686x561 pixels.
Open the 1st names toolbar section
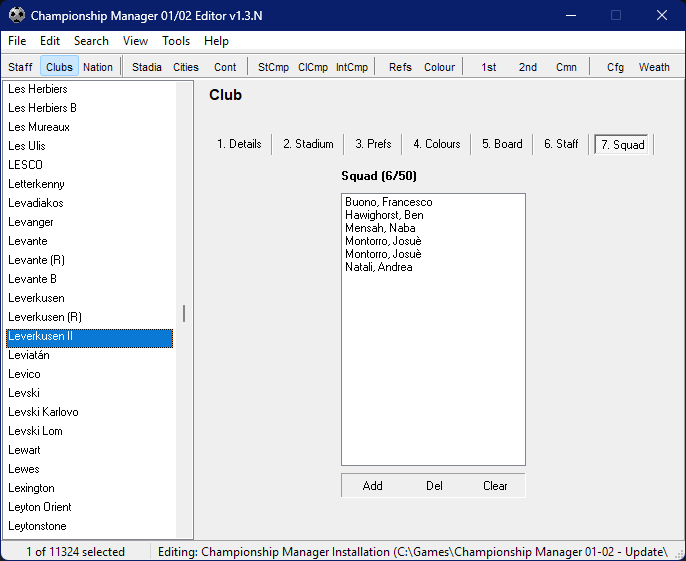click(x=488, y=67)
